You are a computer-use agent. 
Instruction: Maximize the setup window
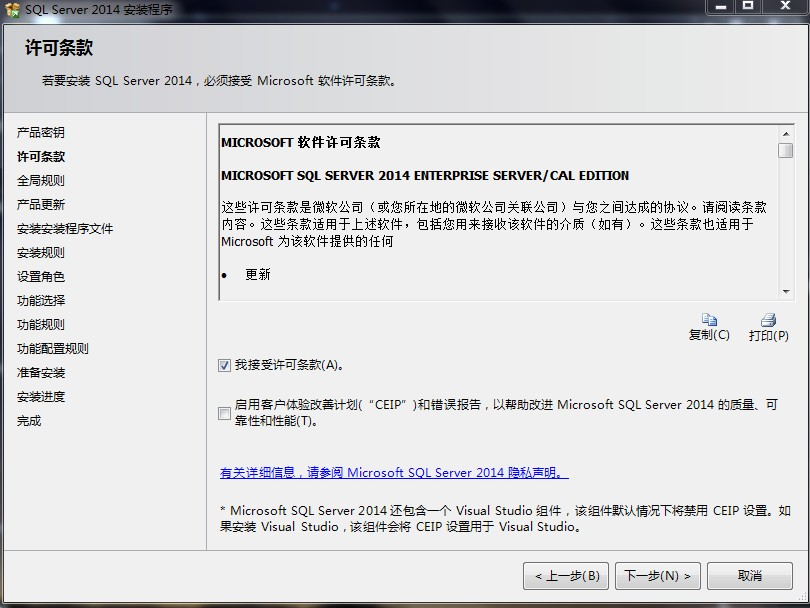(x=747, y=7)
